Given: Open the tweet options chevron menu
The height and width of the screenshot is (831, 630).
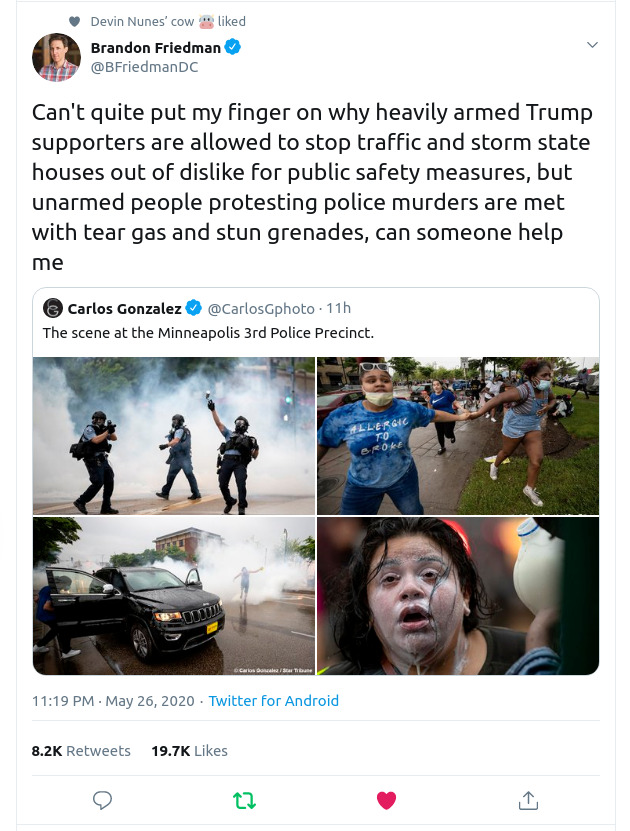Looking at the screenshot, I should 592,45.
